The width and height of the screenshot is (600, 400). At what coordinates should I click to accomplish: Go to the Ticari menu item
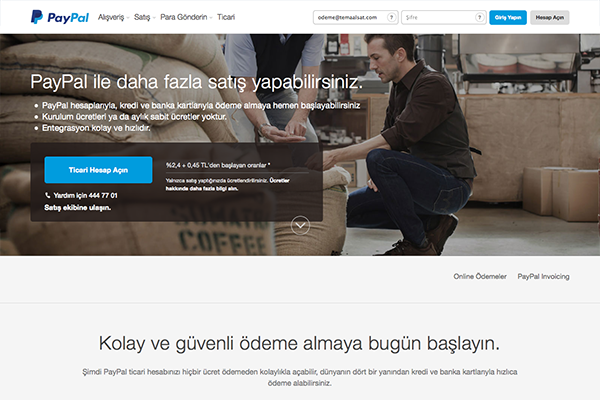226,17
